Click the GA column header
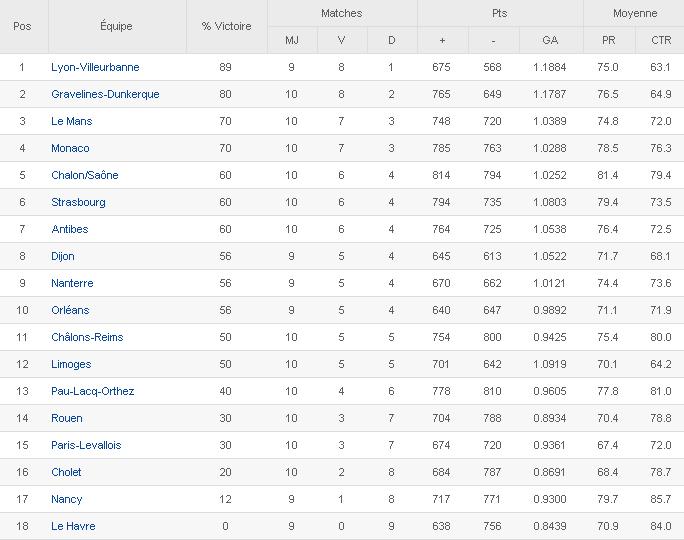 (550, 40)
